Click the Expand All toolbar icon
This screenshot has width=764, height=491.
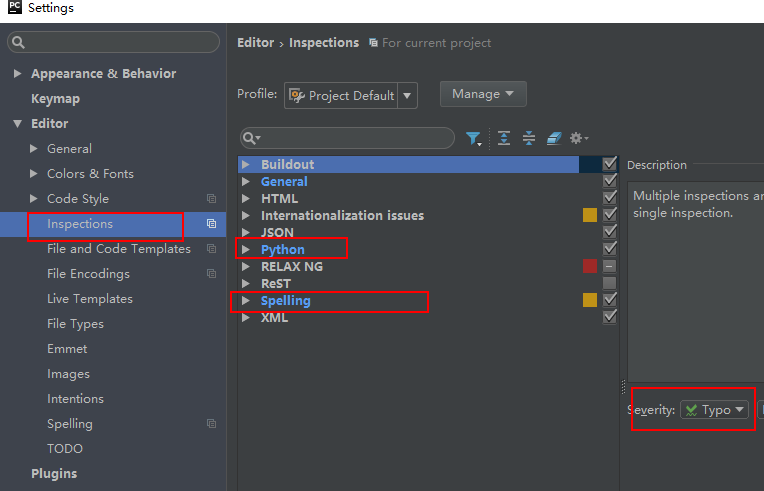click(x=504, y=138)
